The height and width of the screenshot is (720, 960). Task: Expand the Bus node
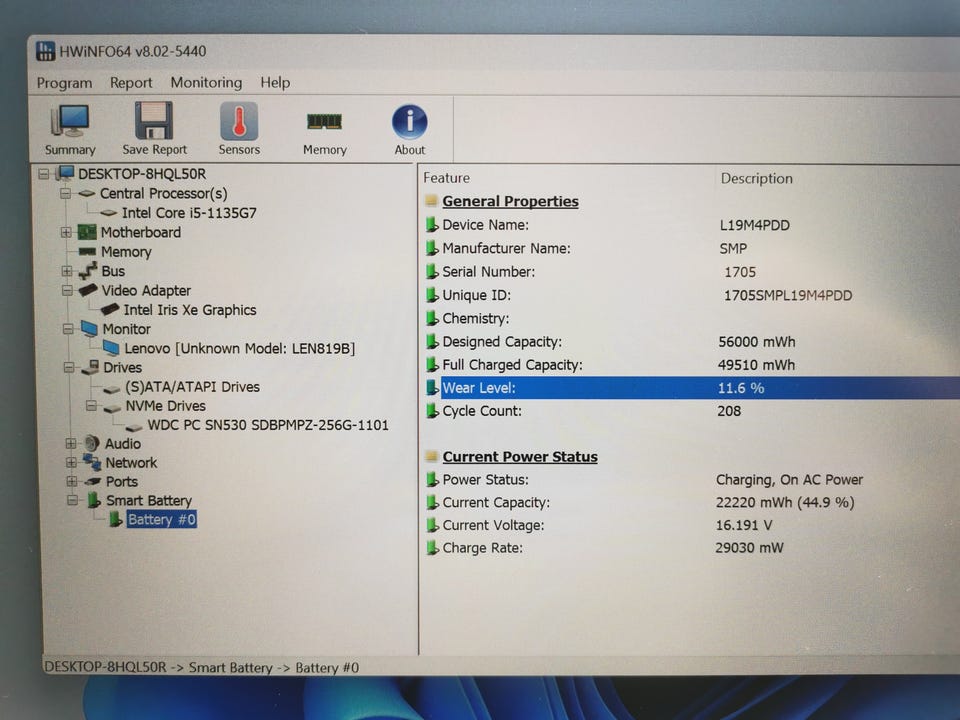pyautogui.click(x=67, y=271)
